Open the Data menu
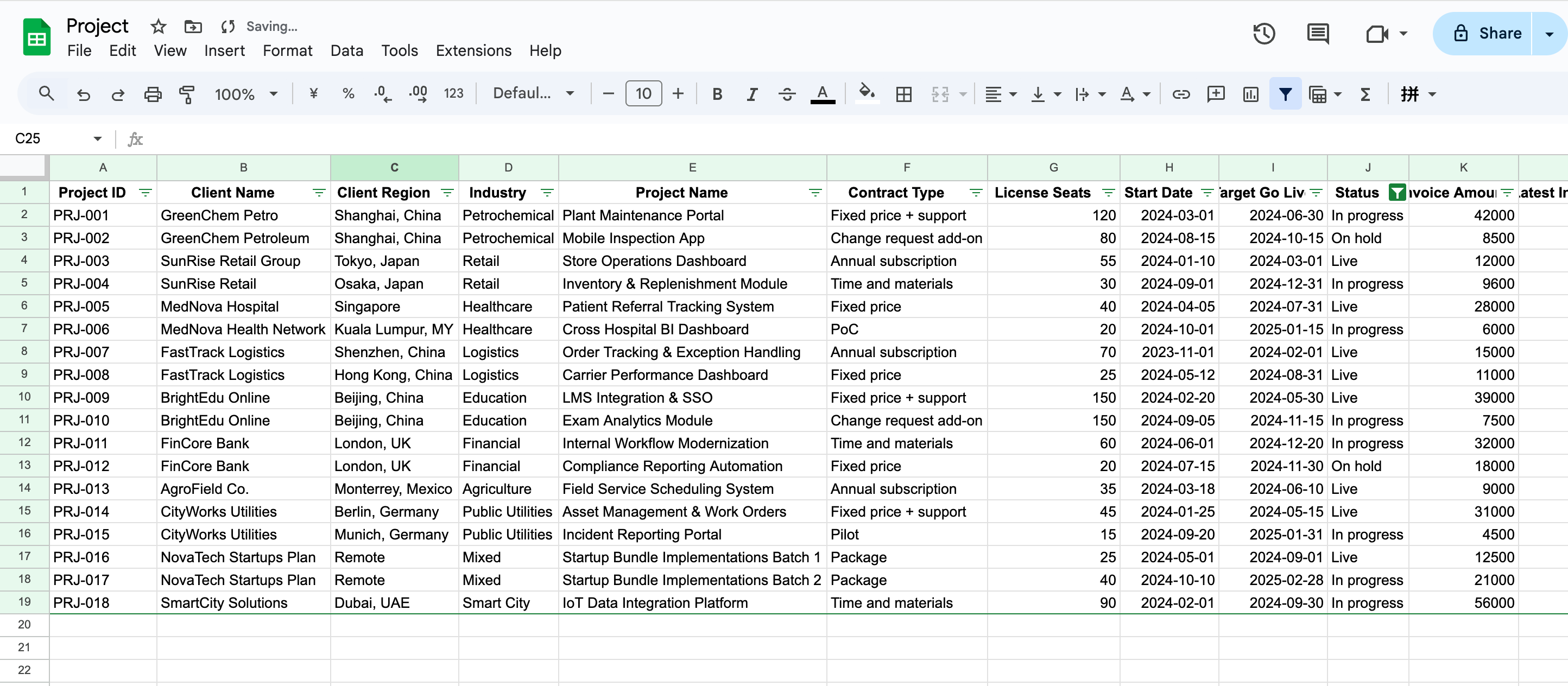Viewport: 1568px width, 686px height. click(346, 50)
